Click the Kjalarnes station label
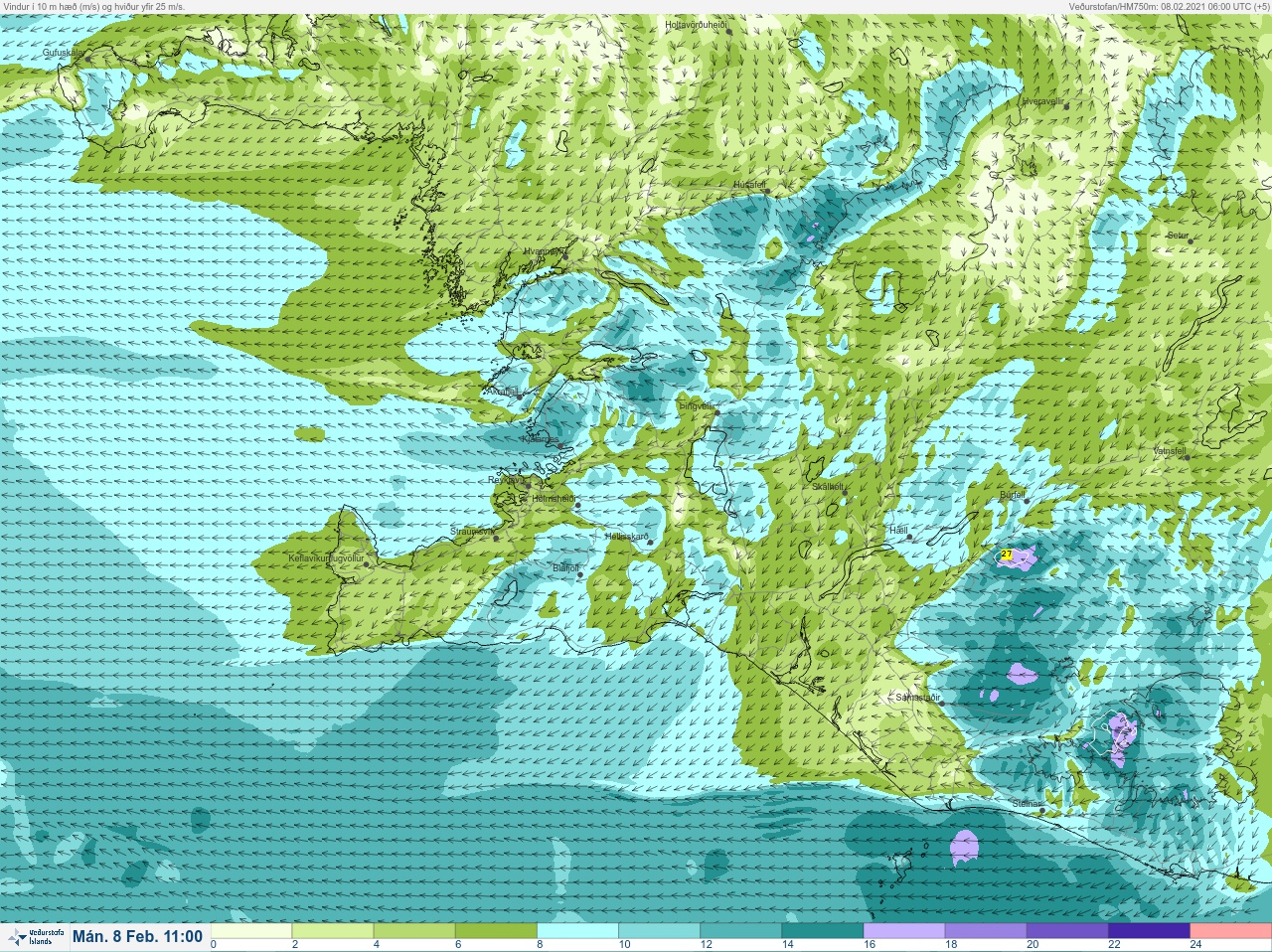 pyautogui.click(x=542, y=438)
